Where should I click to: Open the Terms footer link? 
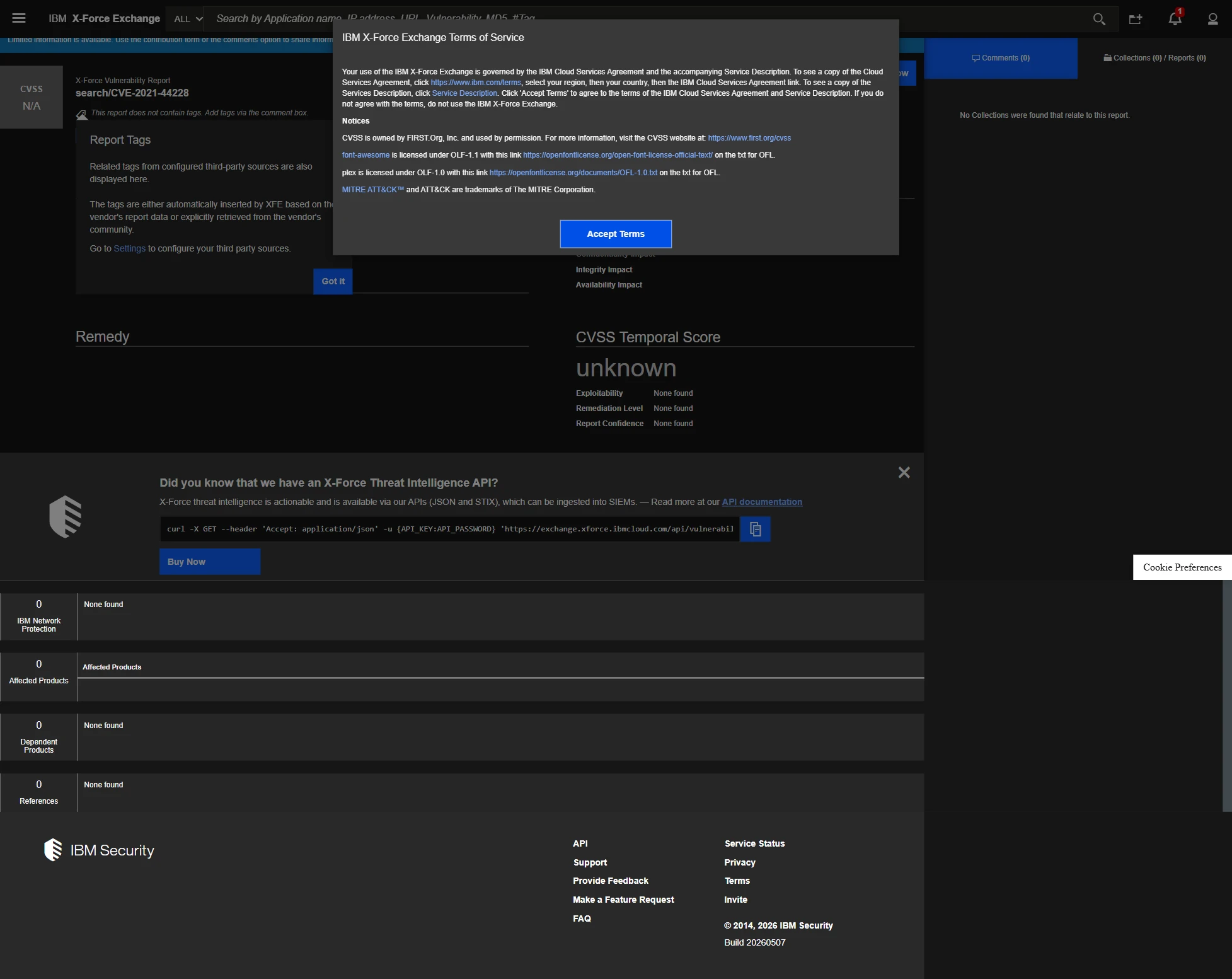coord(737,881)
